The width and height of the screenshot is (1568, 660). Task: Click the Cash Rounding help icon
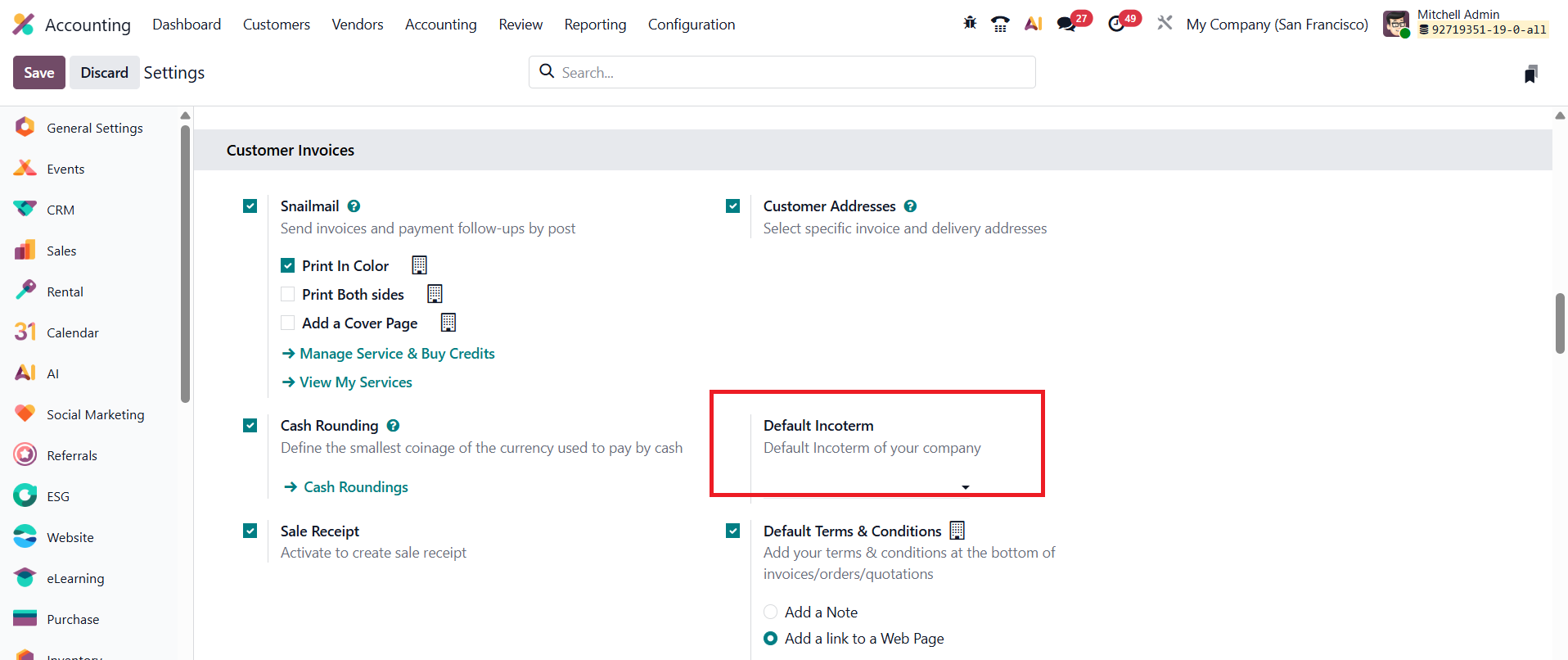pos(393,426)
